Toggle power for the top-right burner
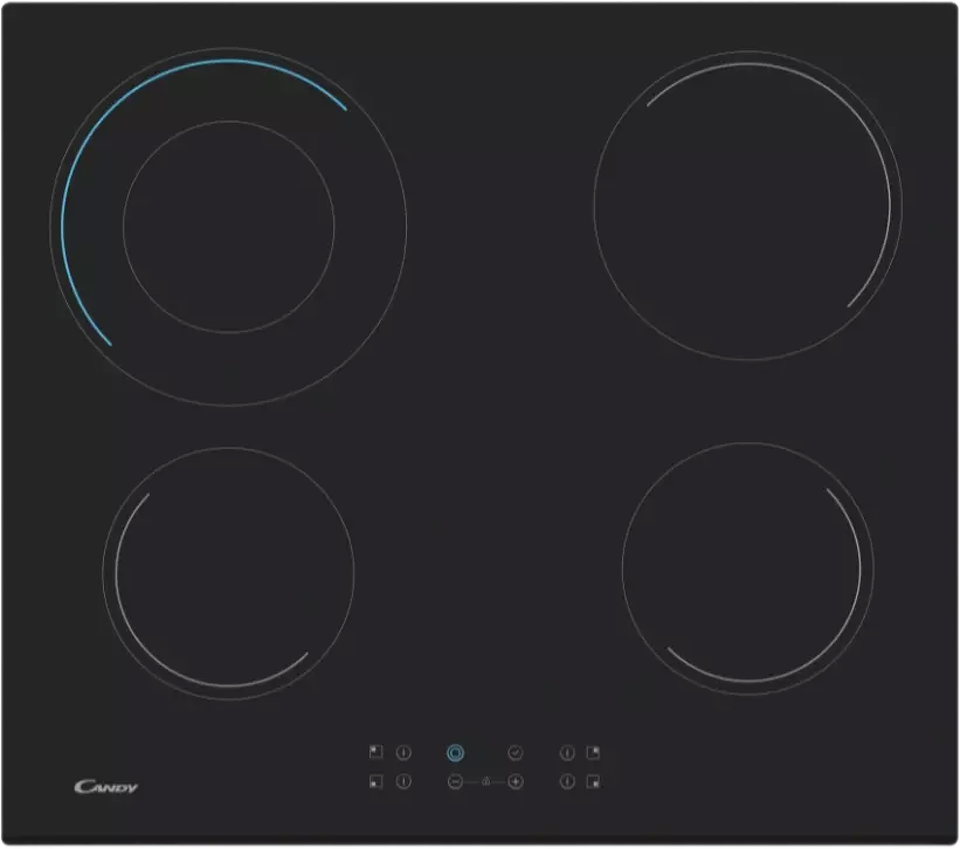The image size is (960, 849). 567,752
